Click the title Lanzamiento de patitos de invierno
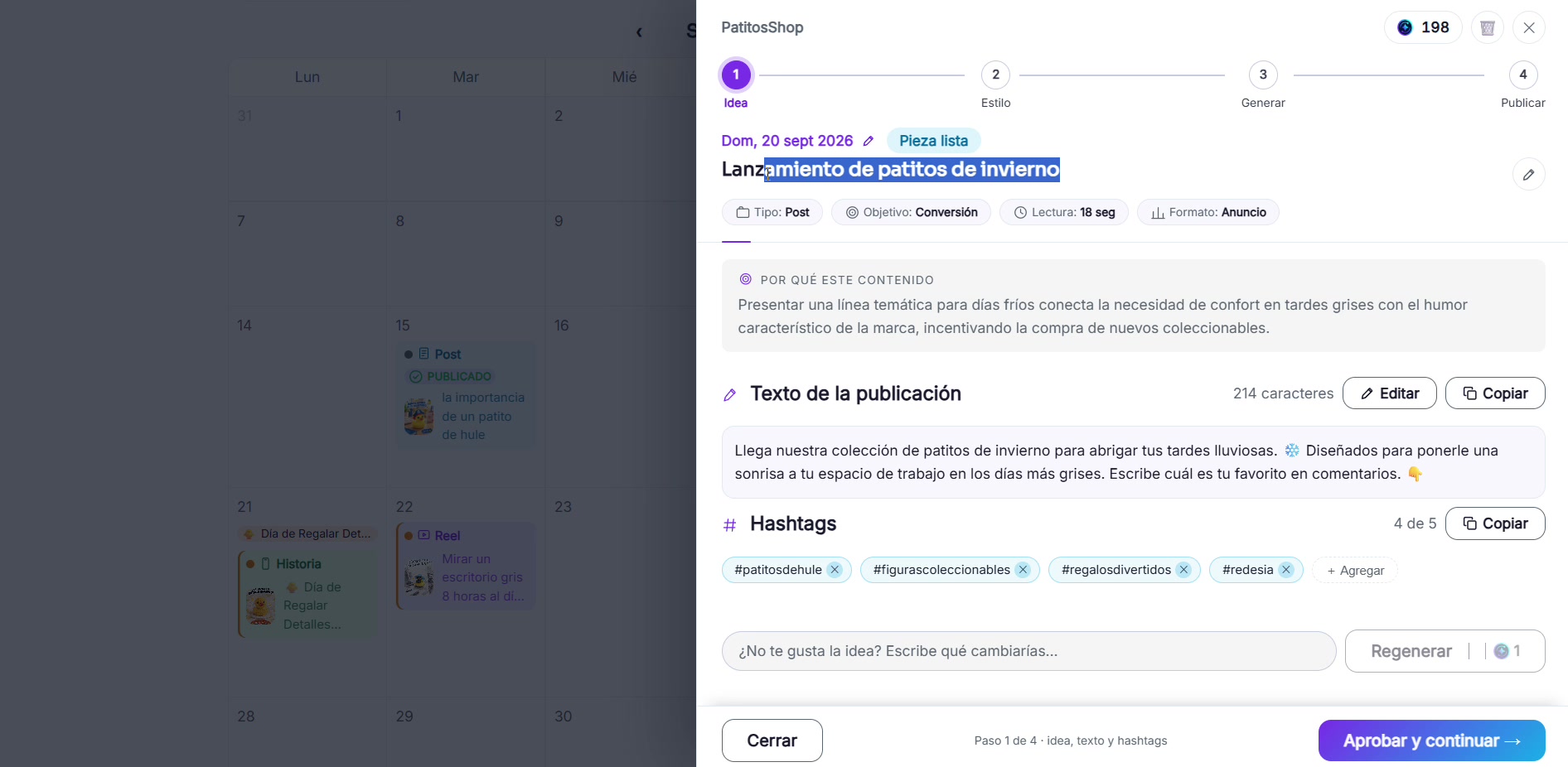The width and height of the screenshot is (1568, 767). point(891,169)
